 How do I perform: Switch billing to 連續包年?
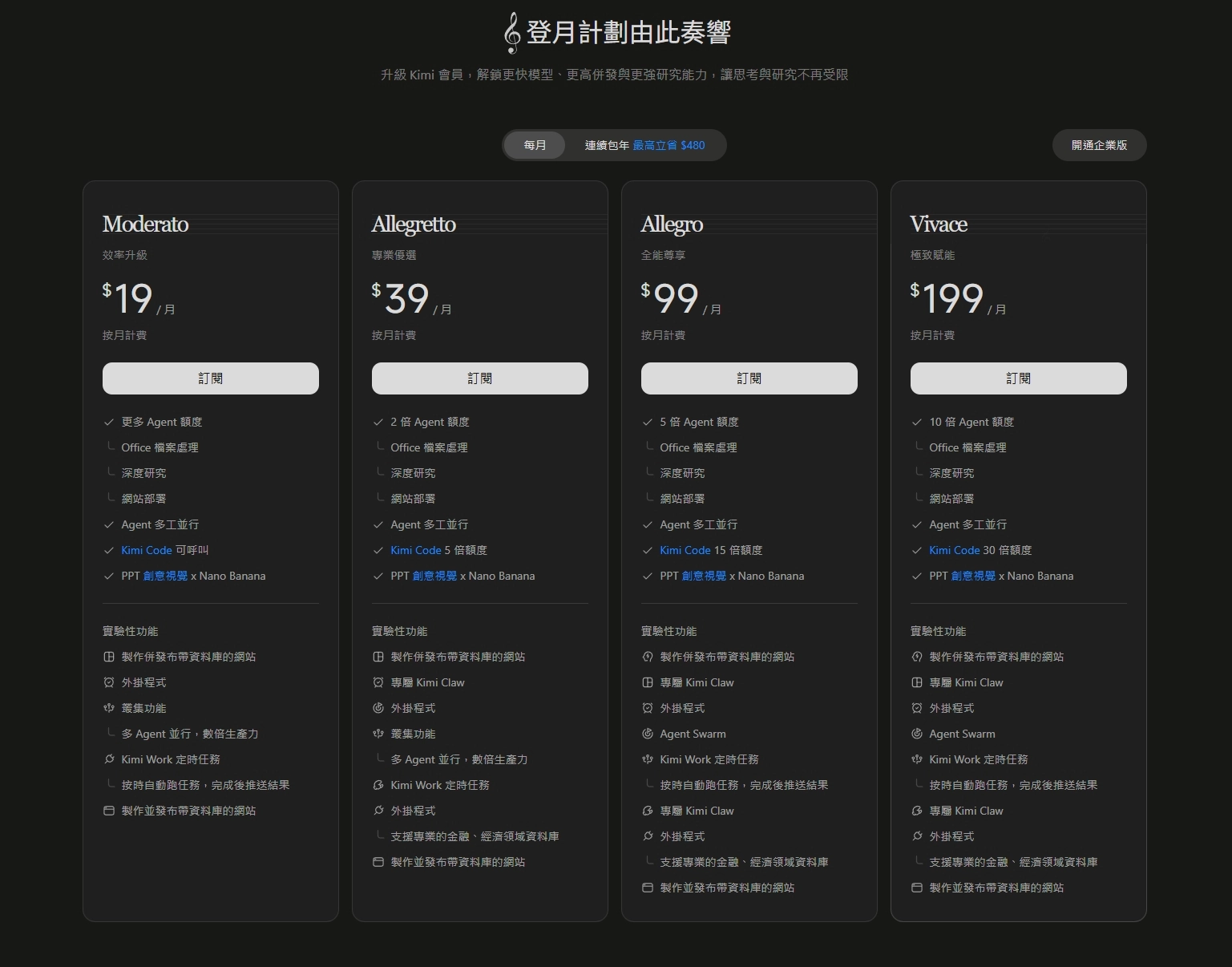click(644, 145)
